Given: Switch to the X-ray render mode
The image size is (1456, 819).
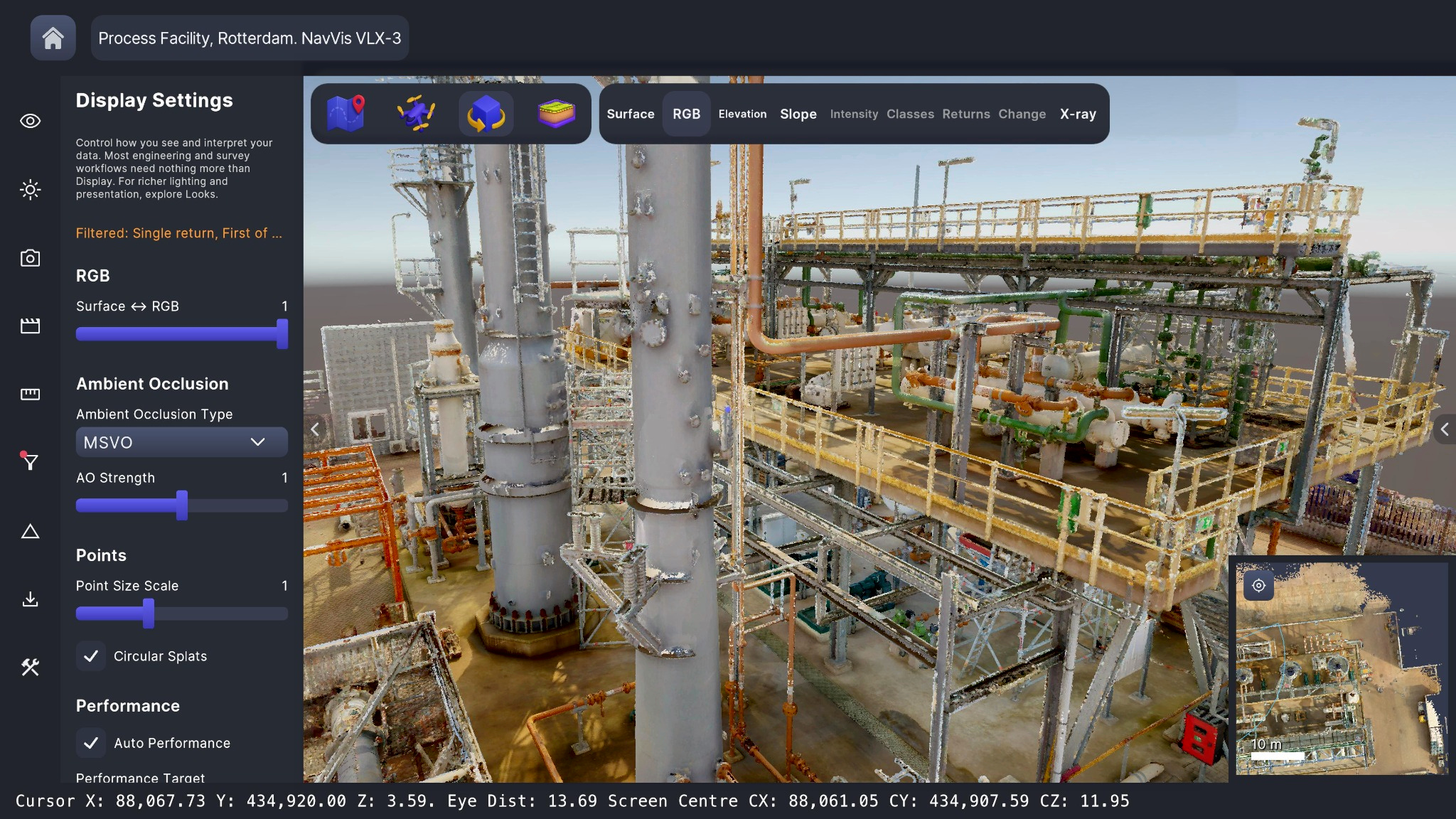Looking at the screenshot, I should tap(1078, 114).
